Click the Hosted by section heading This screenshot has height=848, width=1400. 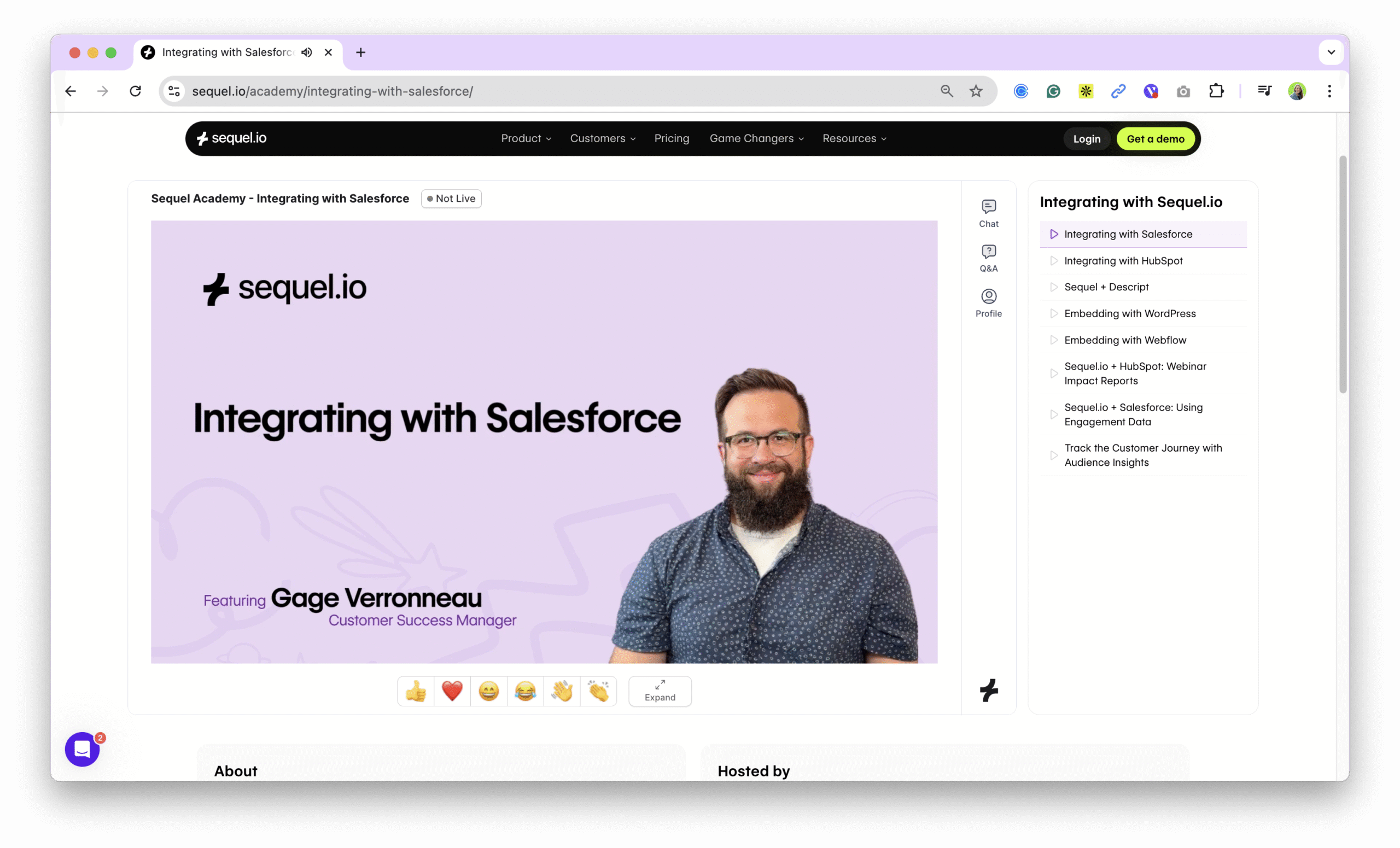click(x=754, y=771)
